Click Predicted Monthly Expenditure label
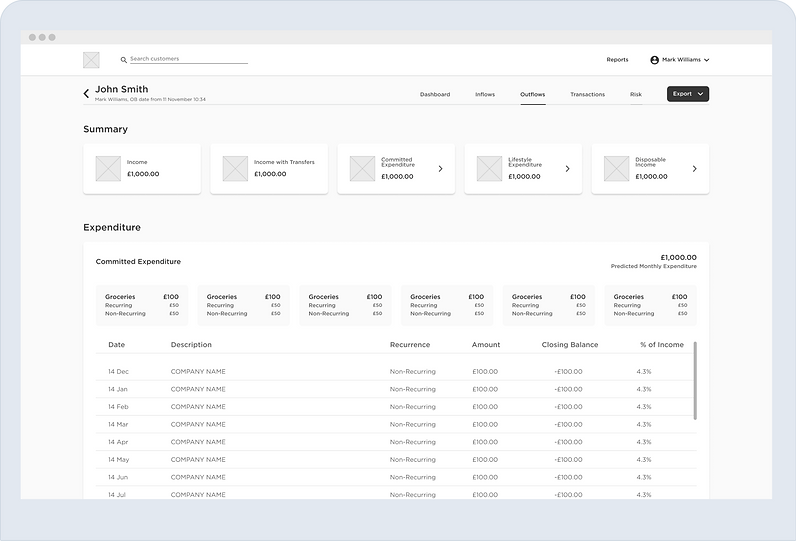The image size is (796, 541). pos(653,266)
